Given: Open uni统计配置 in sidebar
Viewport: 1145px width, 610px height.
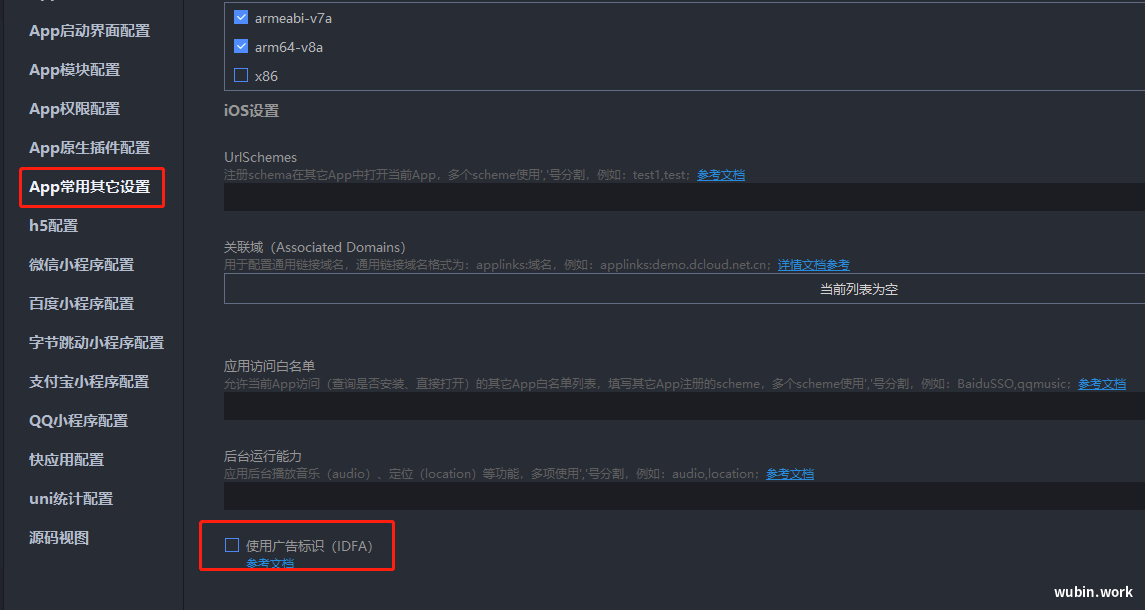Looking at the screenshot, I should point(71,499).
